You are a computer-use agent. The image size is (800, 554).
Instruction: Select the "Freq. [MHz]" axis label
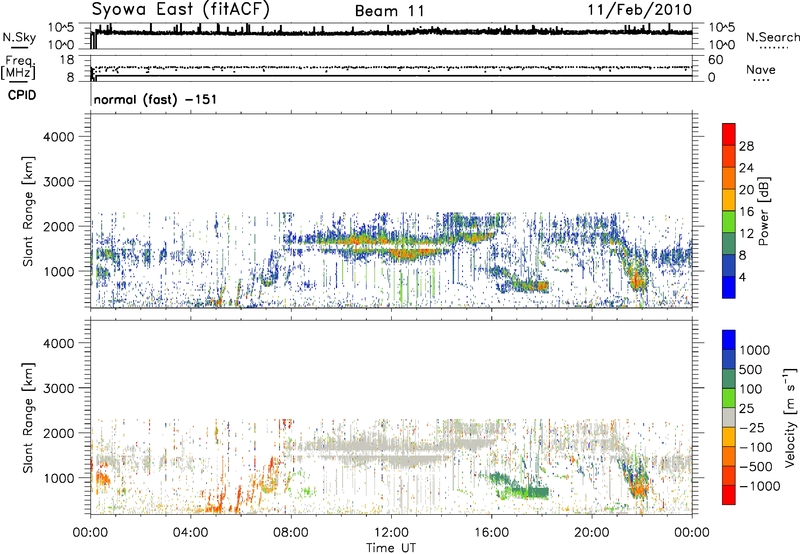tap(19, 67)
